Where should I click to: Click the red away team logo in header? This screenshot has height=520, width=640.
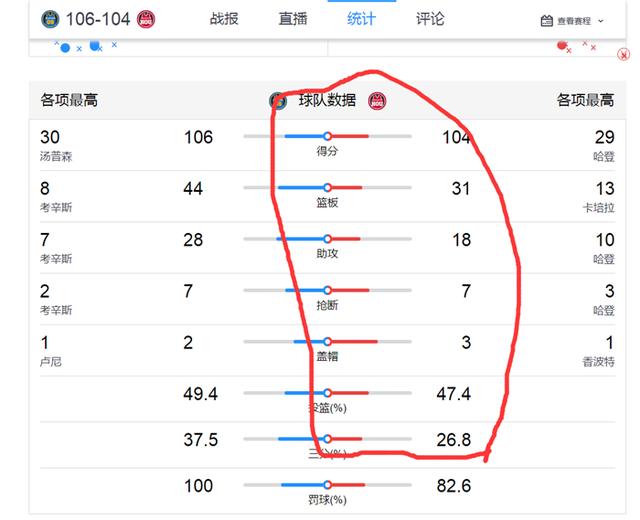point(146,19)
